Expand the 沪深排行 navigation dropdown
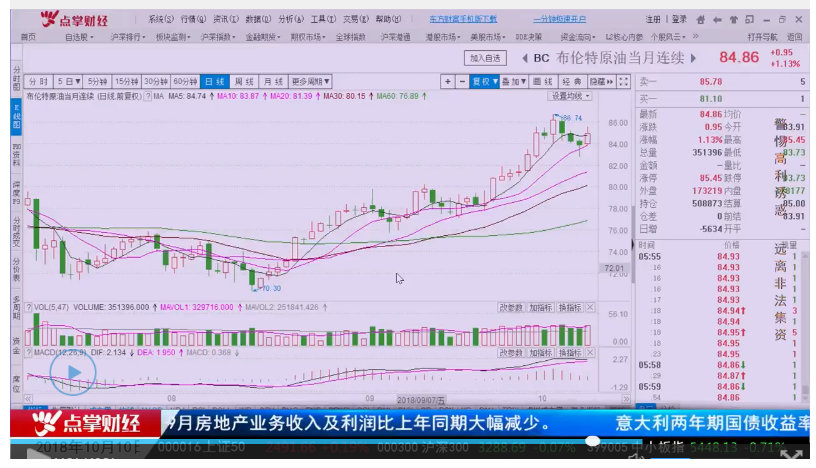 (128, 37)
